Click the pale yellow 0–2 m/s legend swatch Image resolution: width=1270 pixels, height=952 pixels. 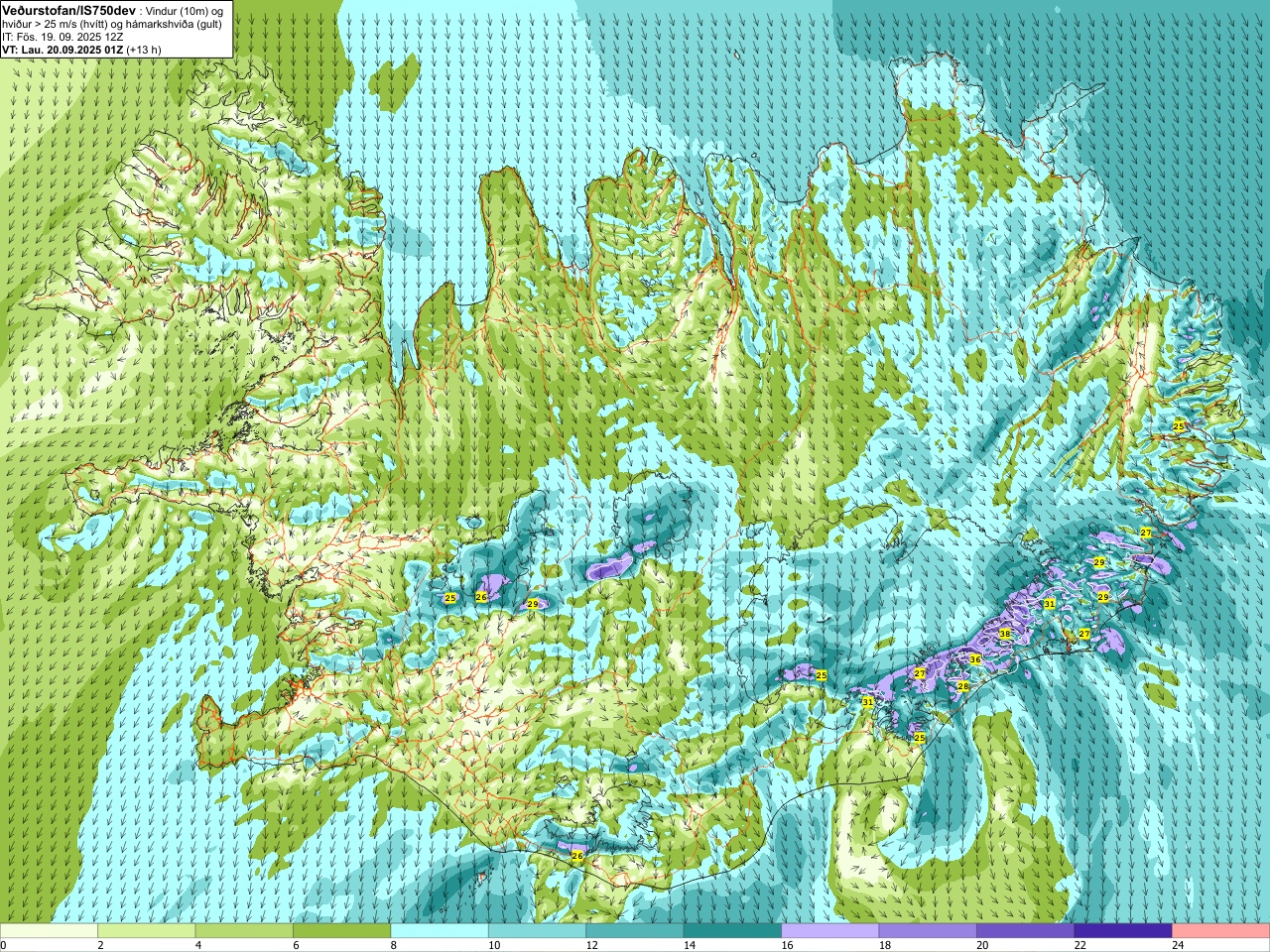tap(49, 931)
